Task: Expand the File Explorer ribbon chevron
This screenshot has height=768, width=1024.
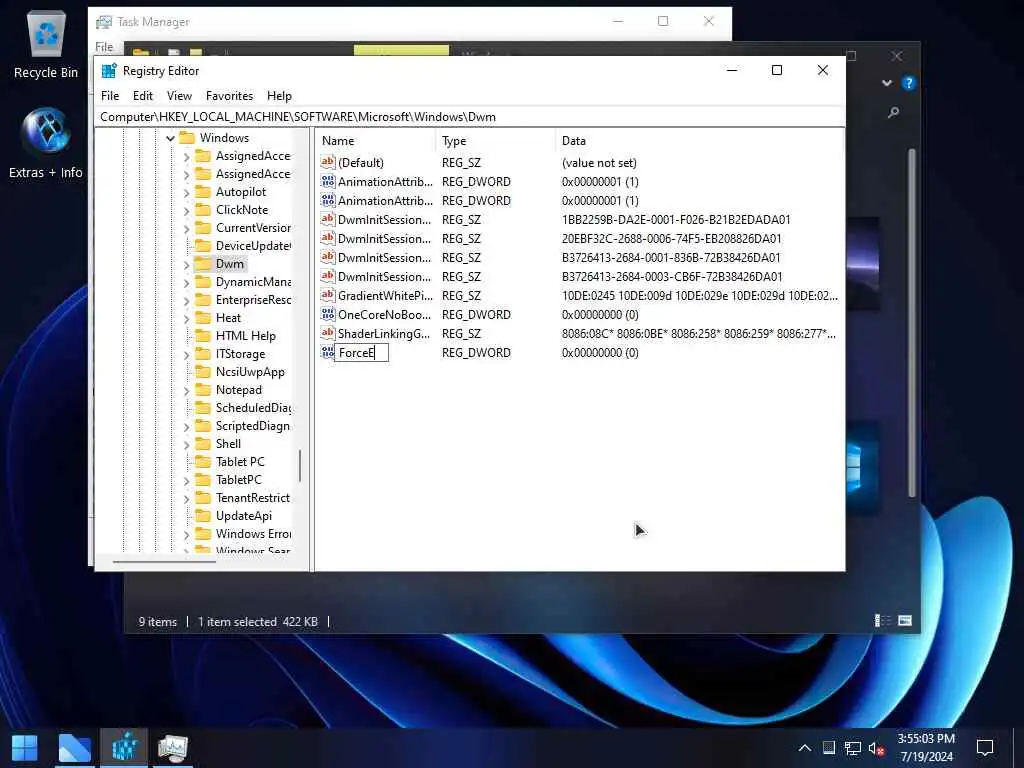Action: (887, 83)
